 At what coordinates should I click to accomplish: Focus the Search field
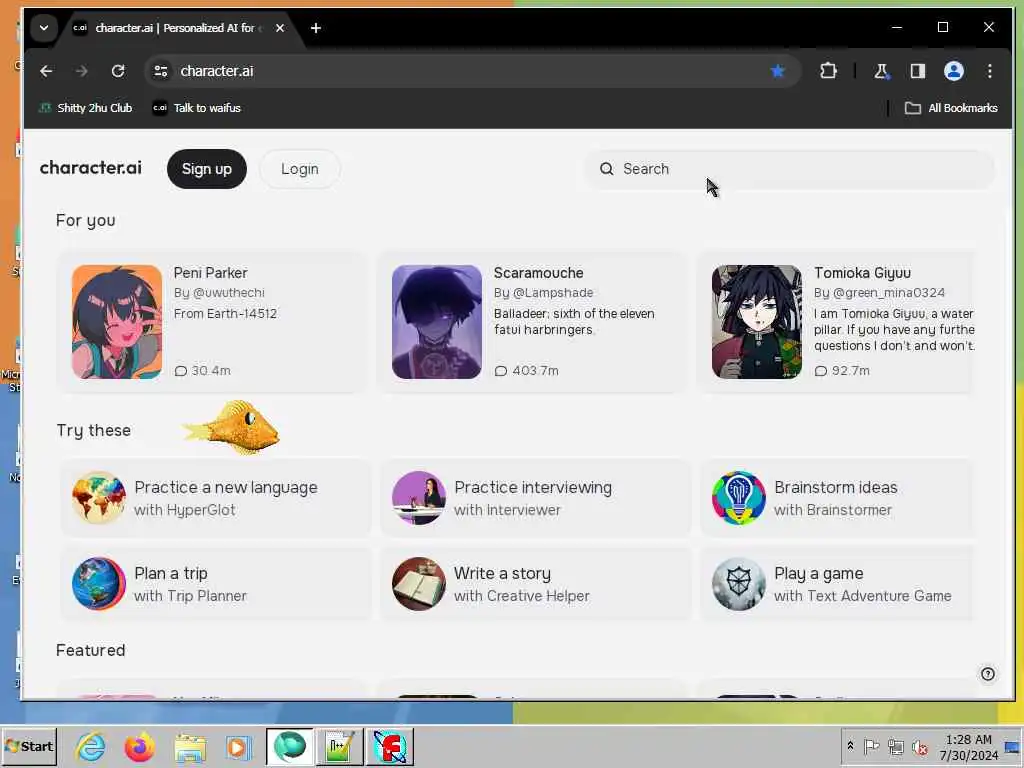(x=789, y=169)
